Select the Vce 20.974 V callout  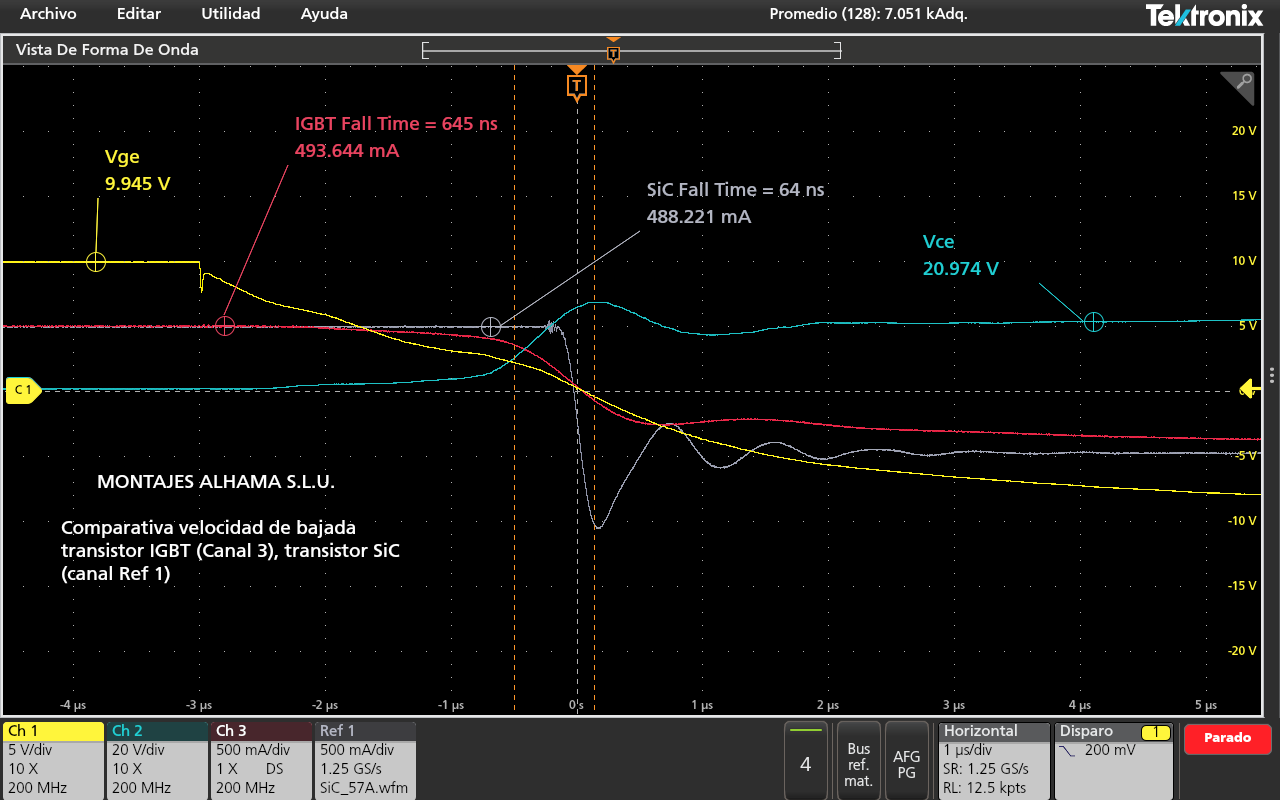pos(960,255)
